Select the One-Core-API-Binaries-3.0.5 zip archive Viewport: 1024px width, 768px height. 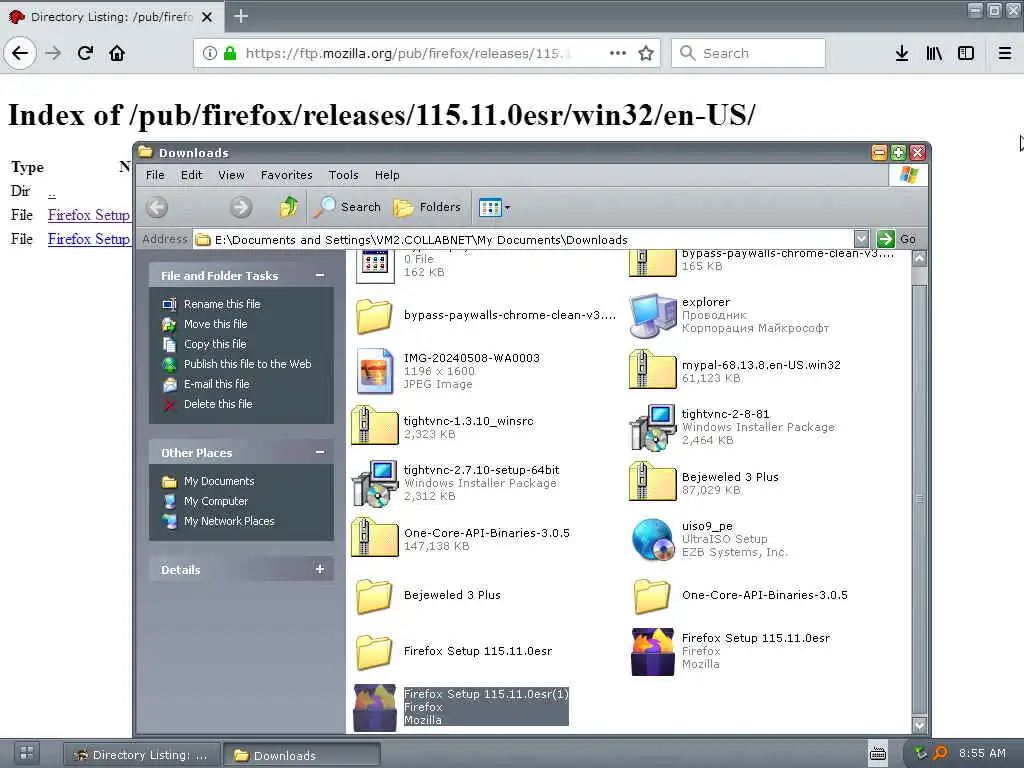click(461, 539)
